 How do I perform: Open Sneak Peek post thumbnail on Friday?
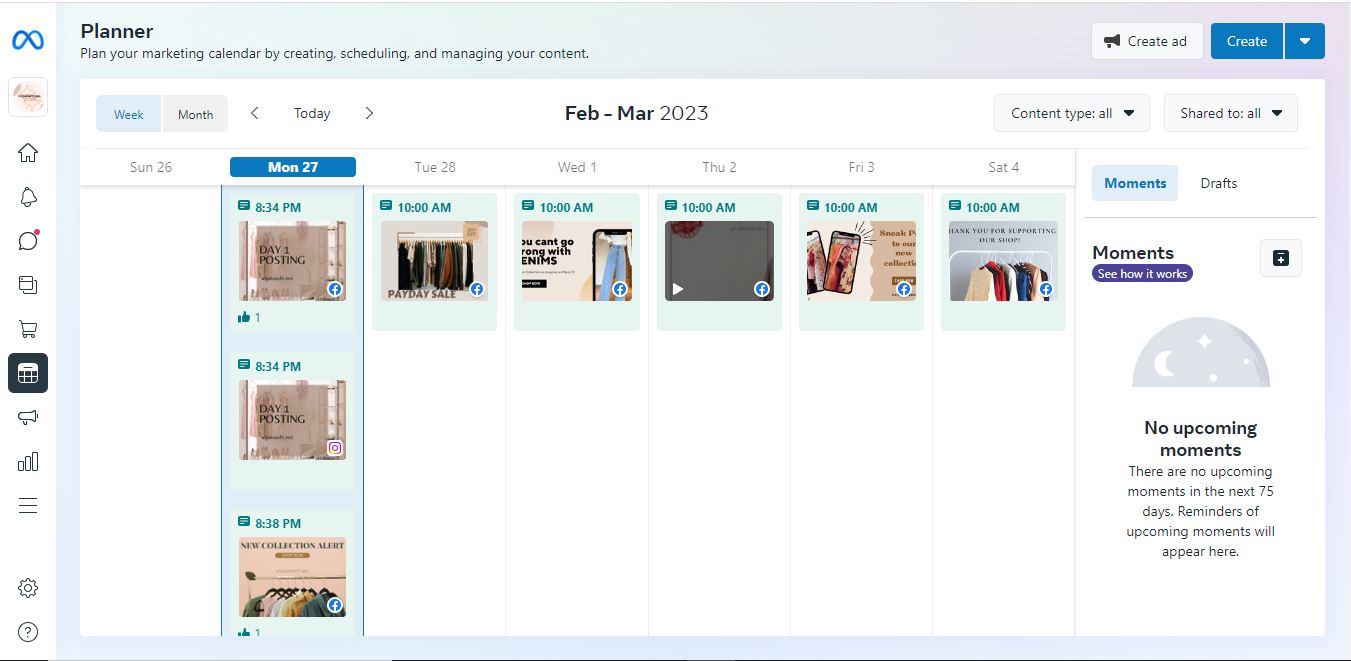[861, 261]
